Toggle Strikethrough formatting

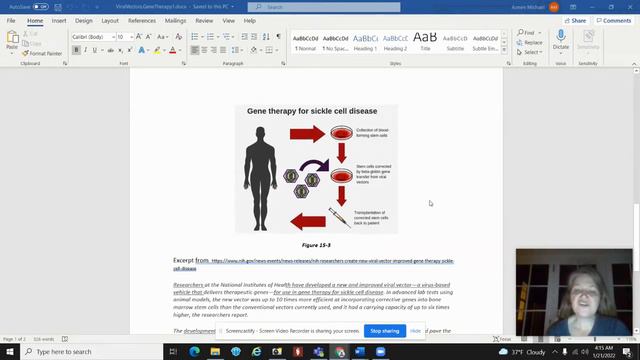click(x=111, y=50)
